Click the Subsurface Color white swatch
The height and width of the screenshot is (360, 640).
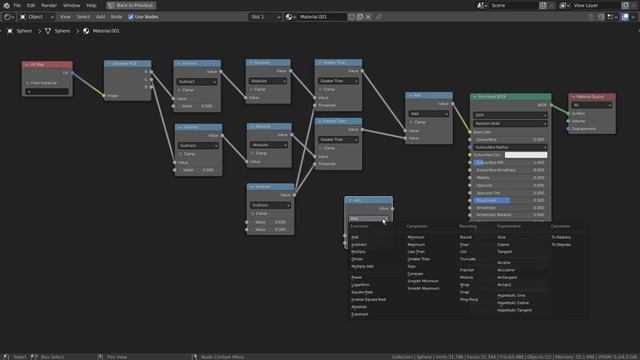click(526, 155)
